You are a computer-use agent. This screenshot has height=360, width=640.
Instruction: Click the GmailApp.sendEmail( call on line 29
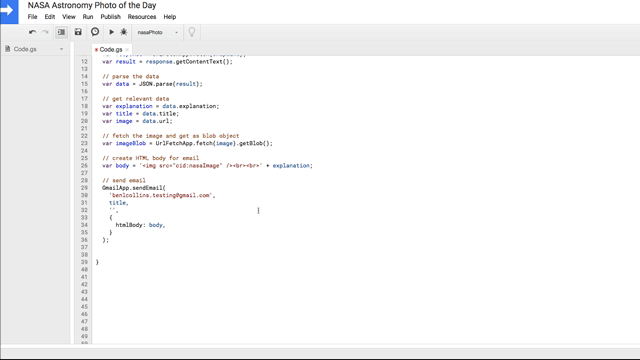pyautogui.click(x=134, y=188)
